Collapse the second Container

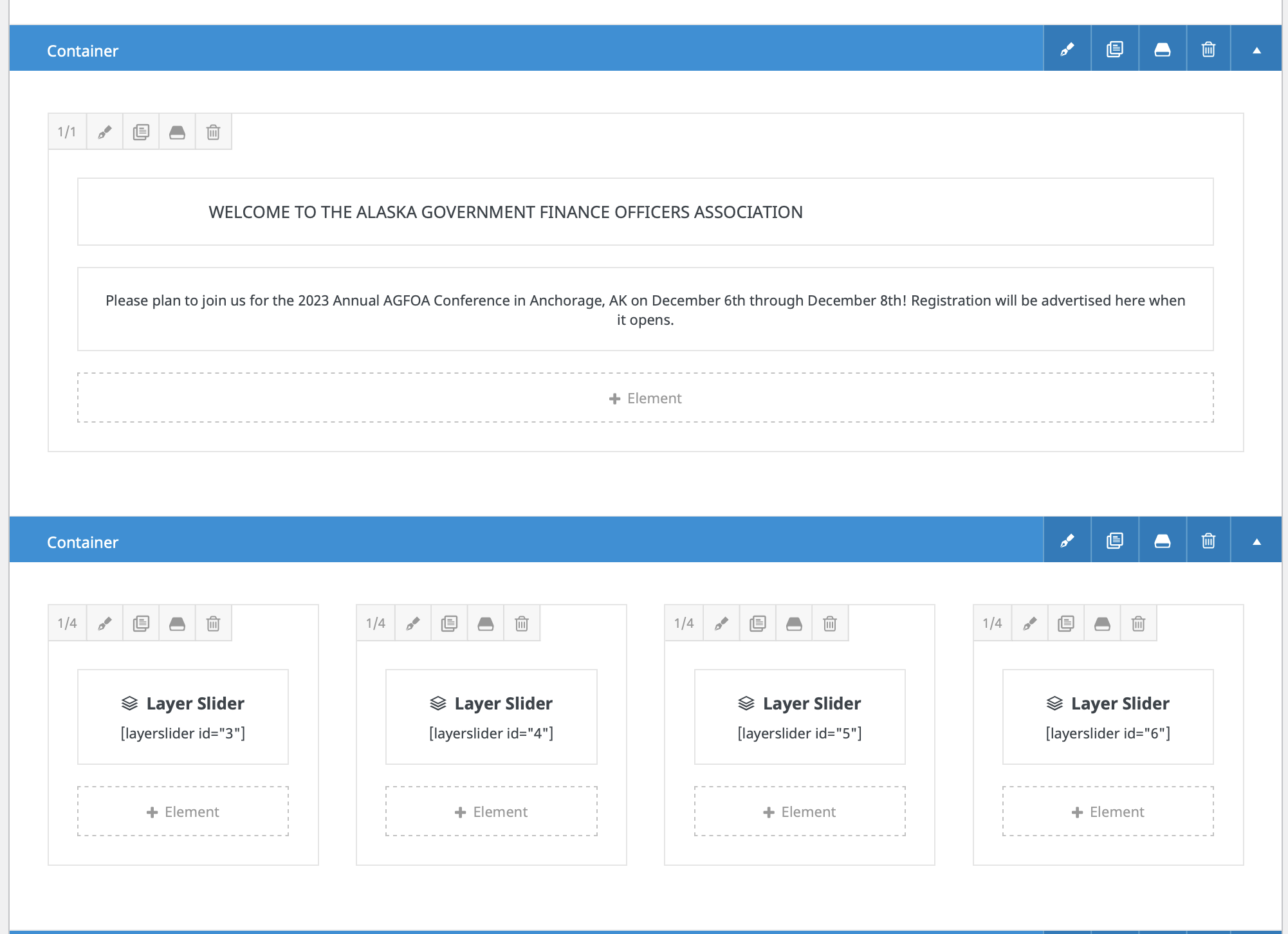tap(1256, 540)
